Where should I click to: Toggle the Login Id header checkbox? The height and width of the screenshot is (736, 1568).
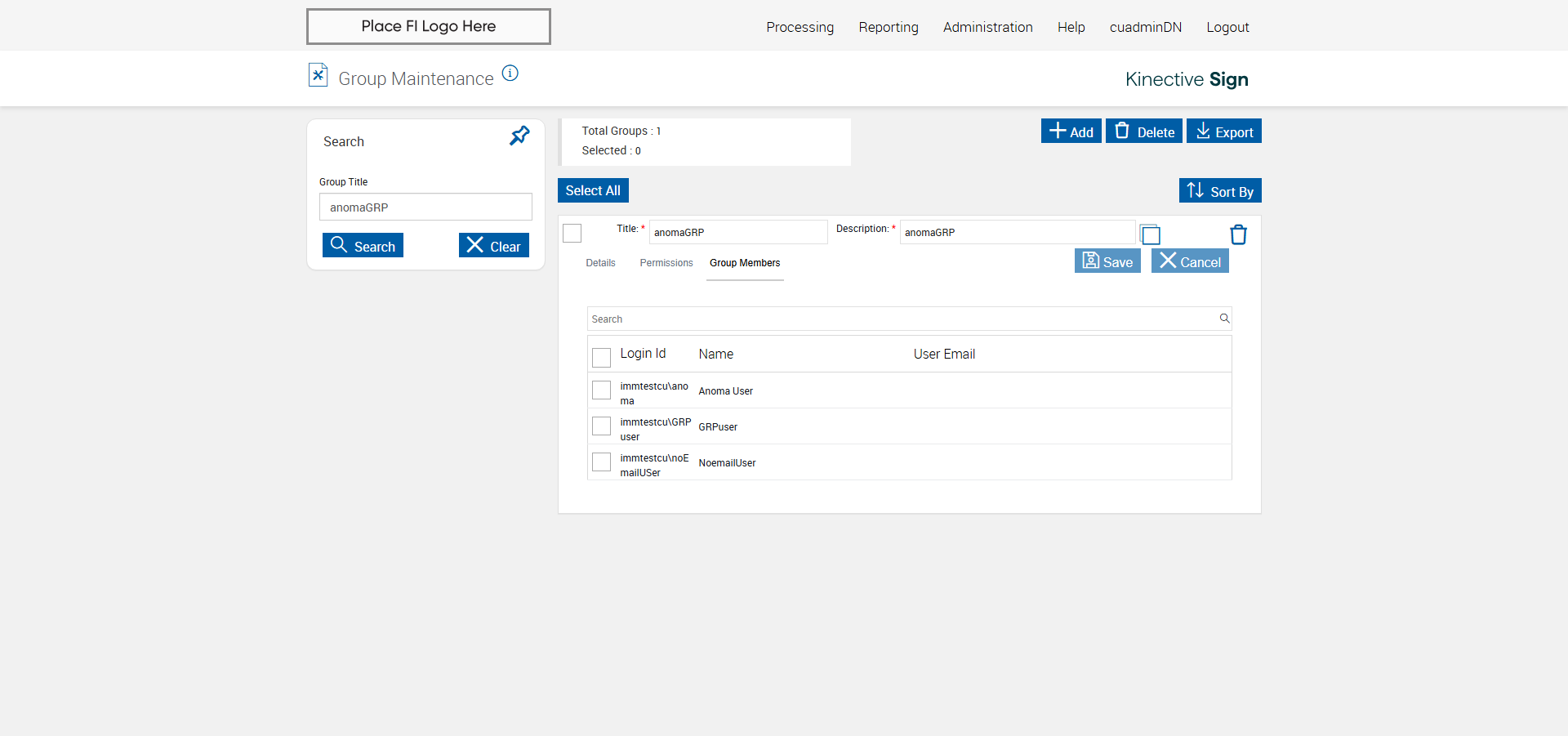pyautogui.click(x=601, y=357)
